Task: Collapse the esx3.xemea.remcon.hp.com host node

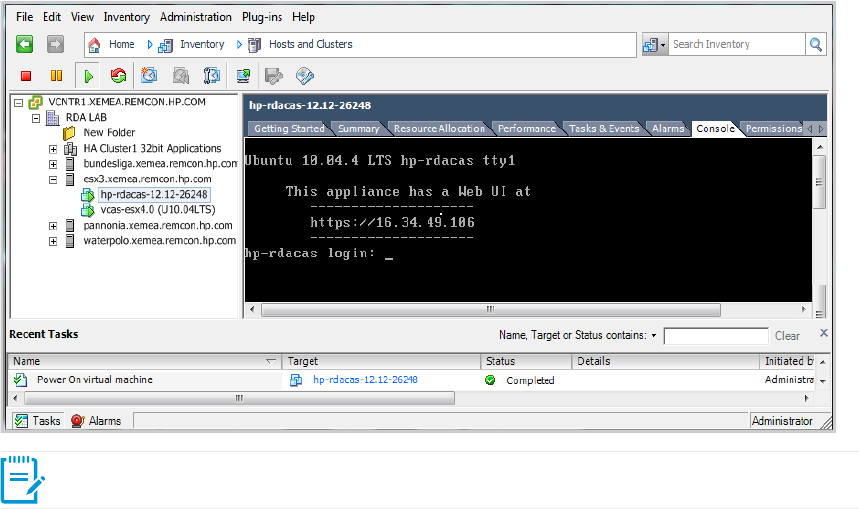Action: (x=53, y=180)
